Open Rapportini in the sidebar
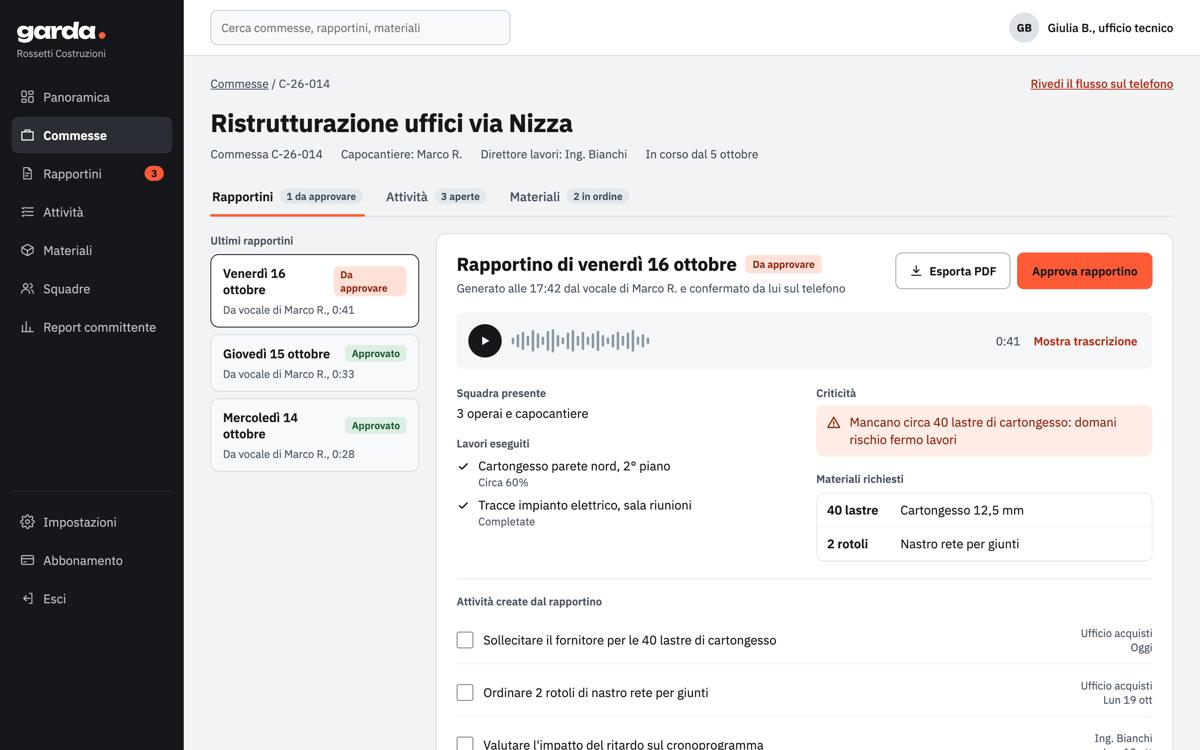1200x750 pixels. (x=92, y=174)
